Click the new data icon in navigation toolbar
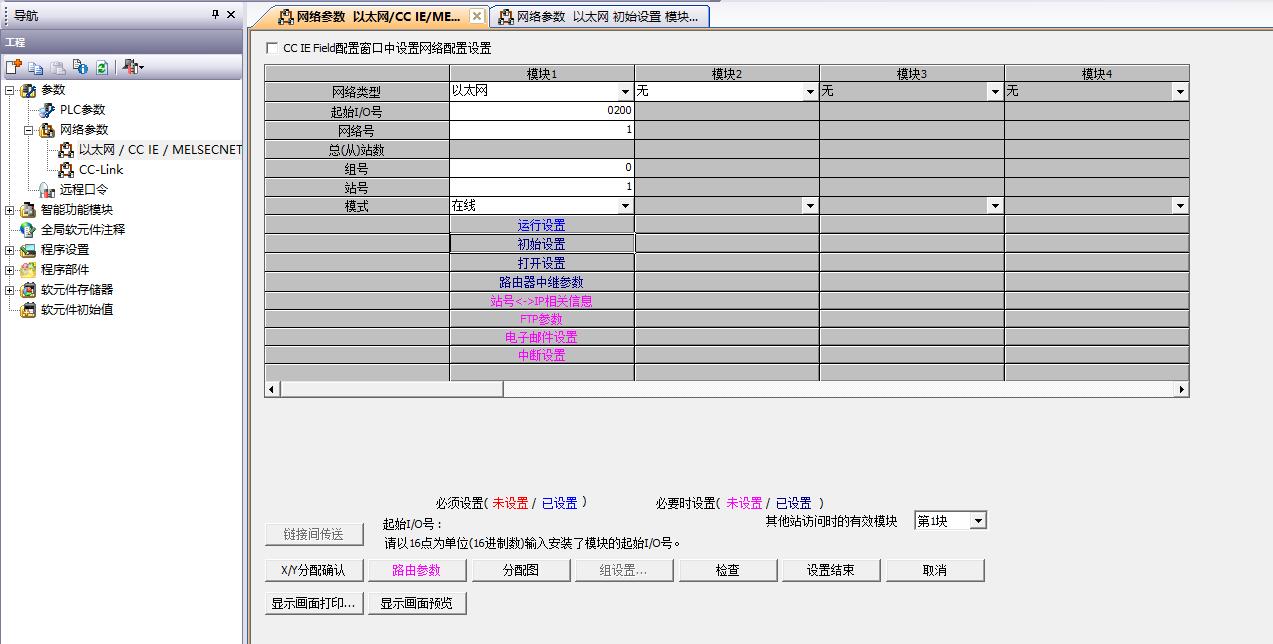 coord(13,67)
